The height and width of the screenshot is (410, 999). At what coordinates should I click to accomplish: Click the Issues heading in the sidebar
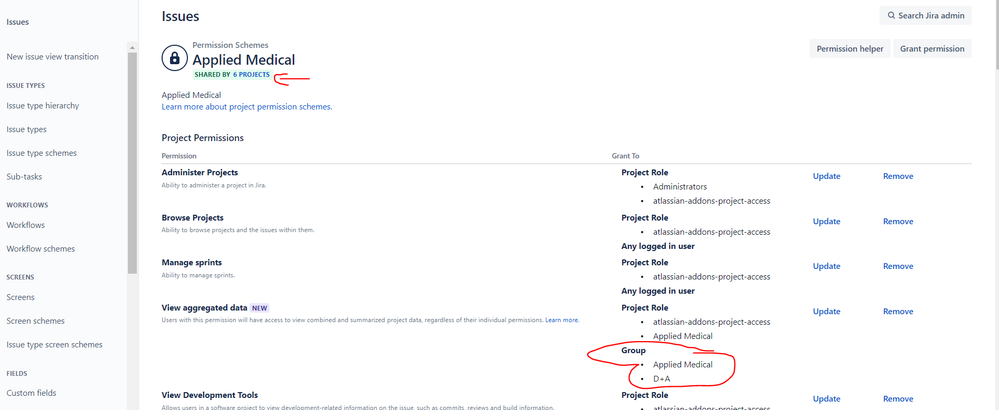pyautogui.click(x=18, y=22)
